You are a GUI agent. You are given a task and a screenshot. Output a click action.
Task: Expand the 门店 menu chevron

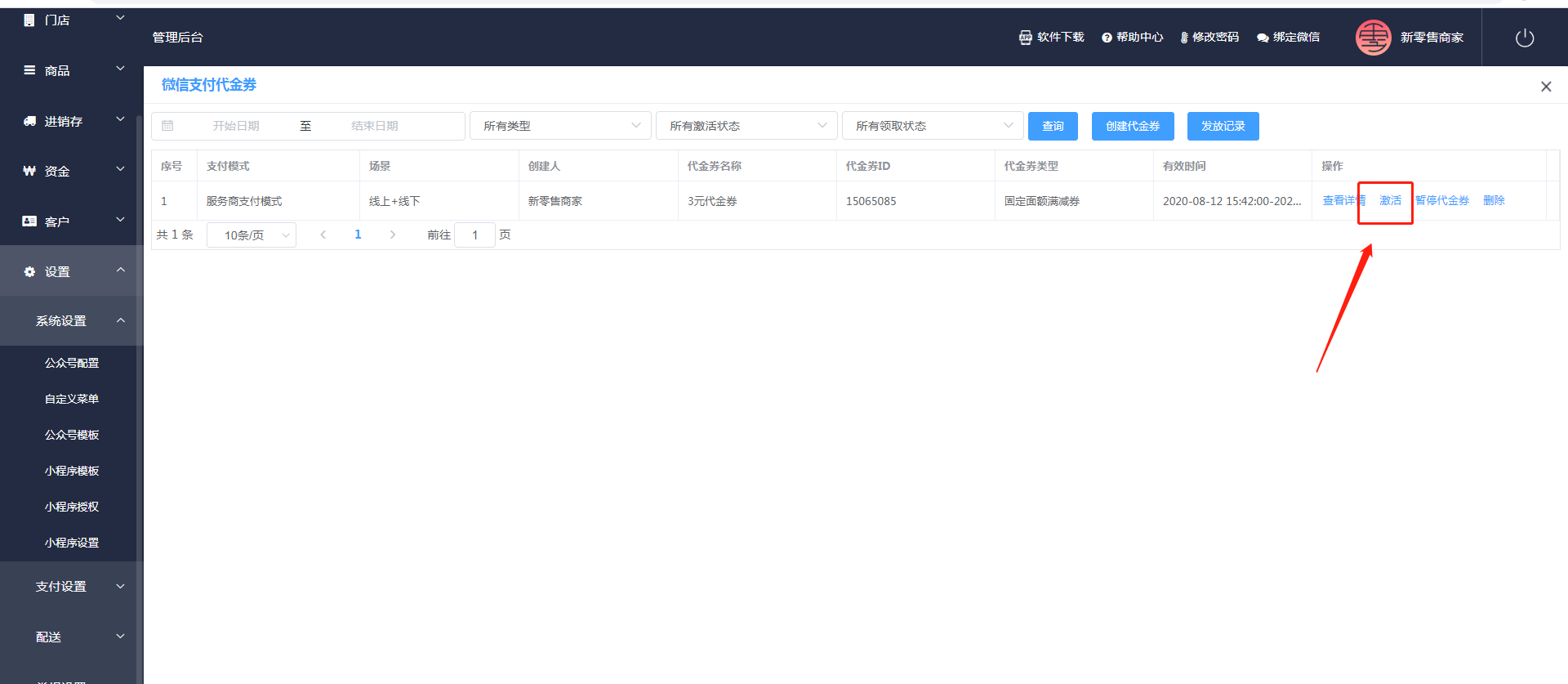tap(120, 17)
